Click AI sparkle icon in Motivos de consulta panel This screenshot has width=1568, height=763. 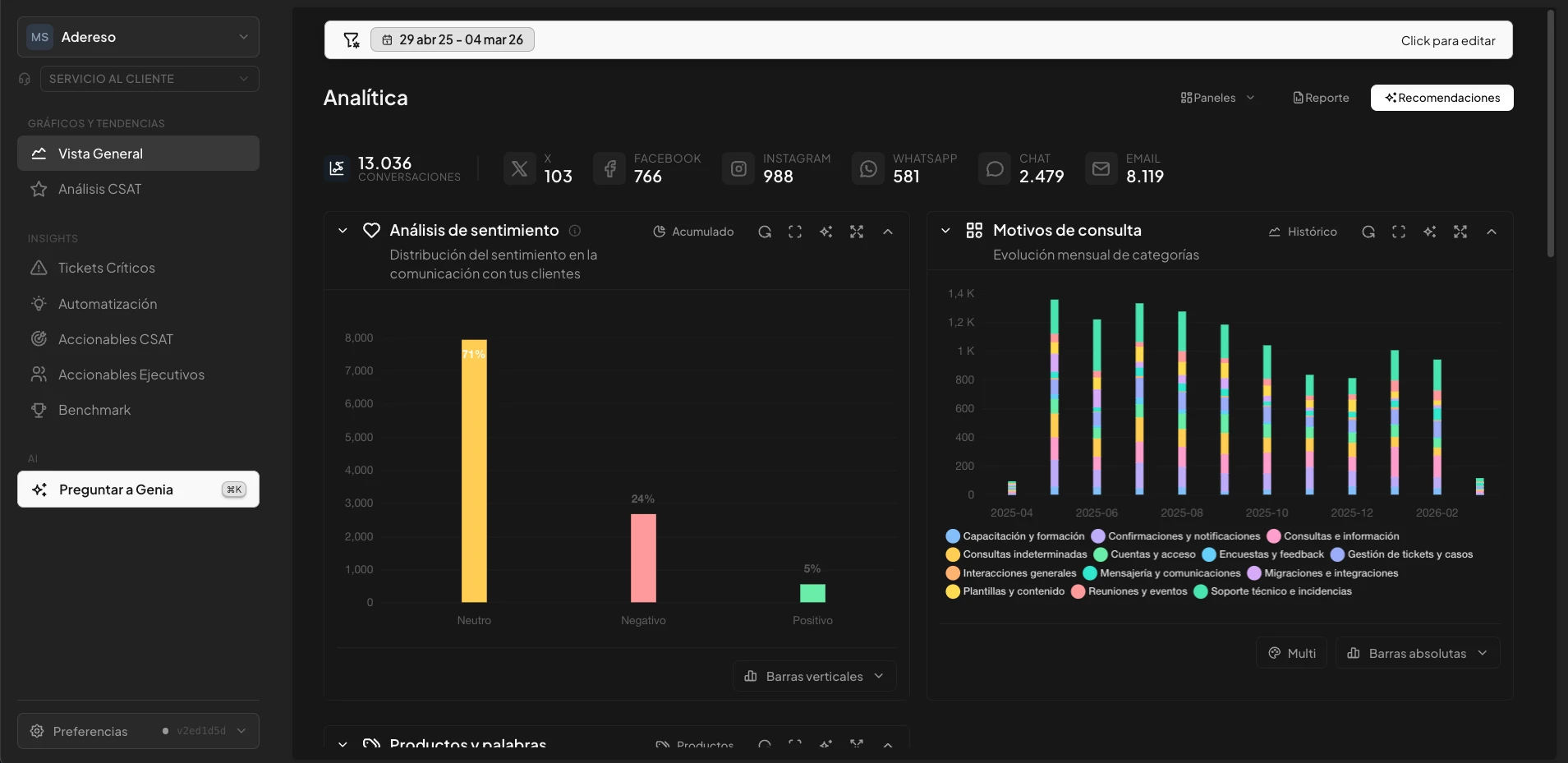coord(1430,232)
